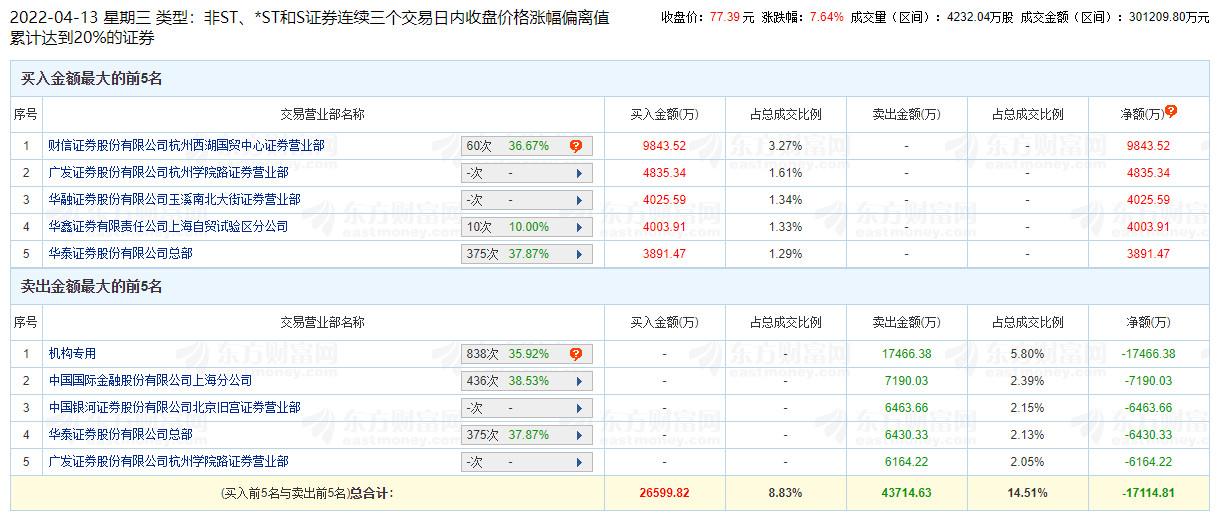Image resolution: width=1218 pixels, height=519 pixels.
Task: Expand arrow for 广发证券 in the buy table
Action: [579, 173]
